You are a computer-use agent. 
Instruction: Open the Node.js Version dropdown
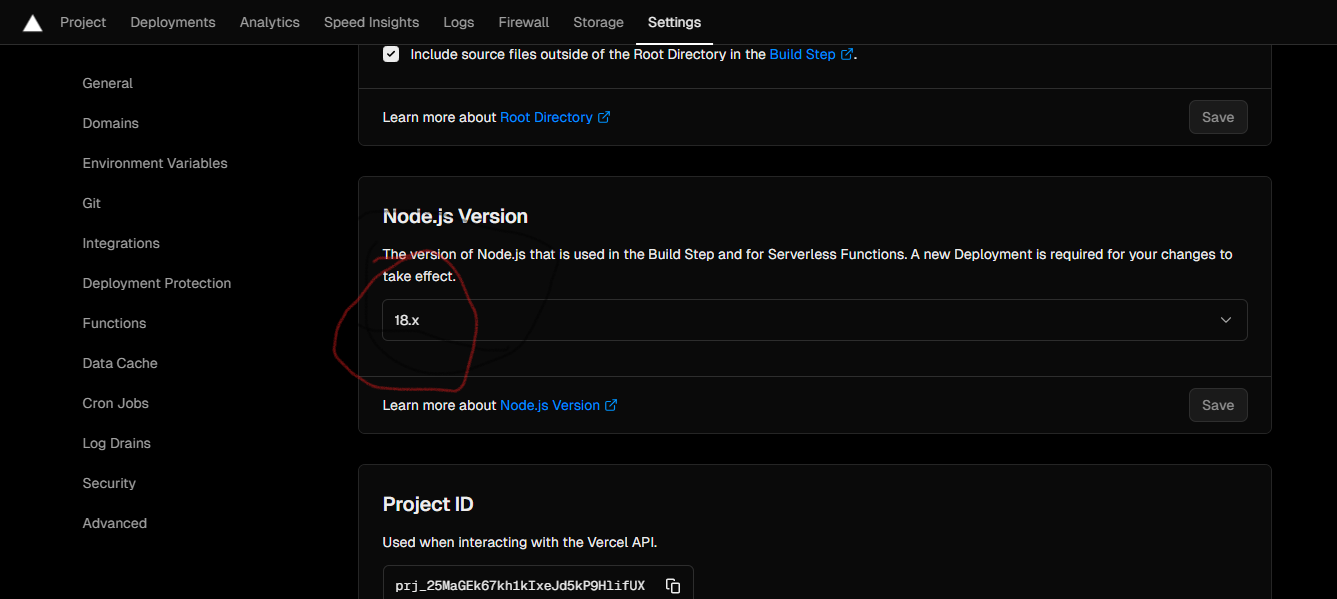814,320
